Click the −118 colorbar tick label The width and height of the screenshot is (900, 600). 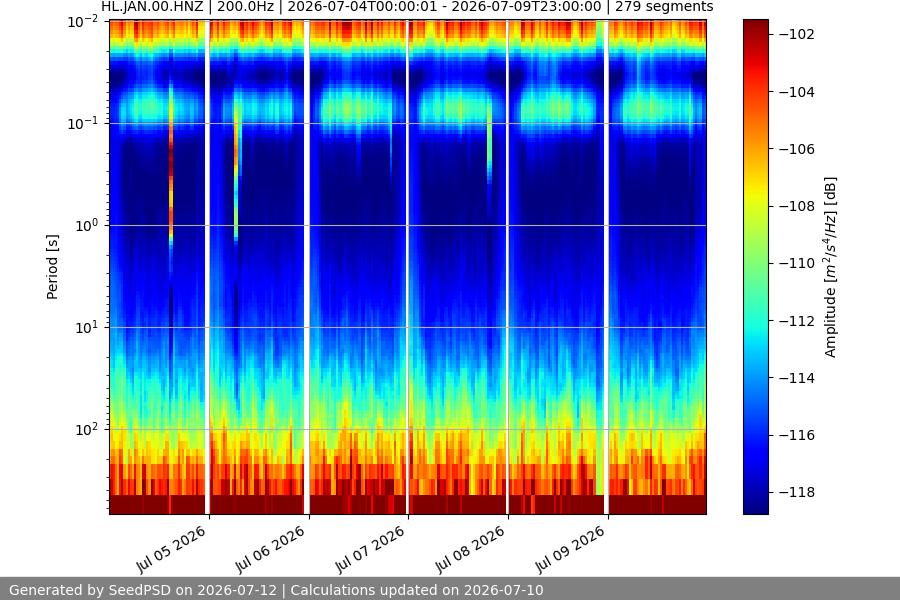797,492
